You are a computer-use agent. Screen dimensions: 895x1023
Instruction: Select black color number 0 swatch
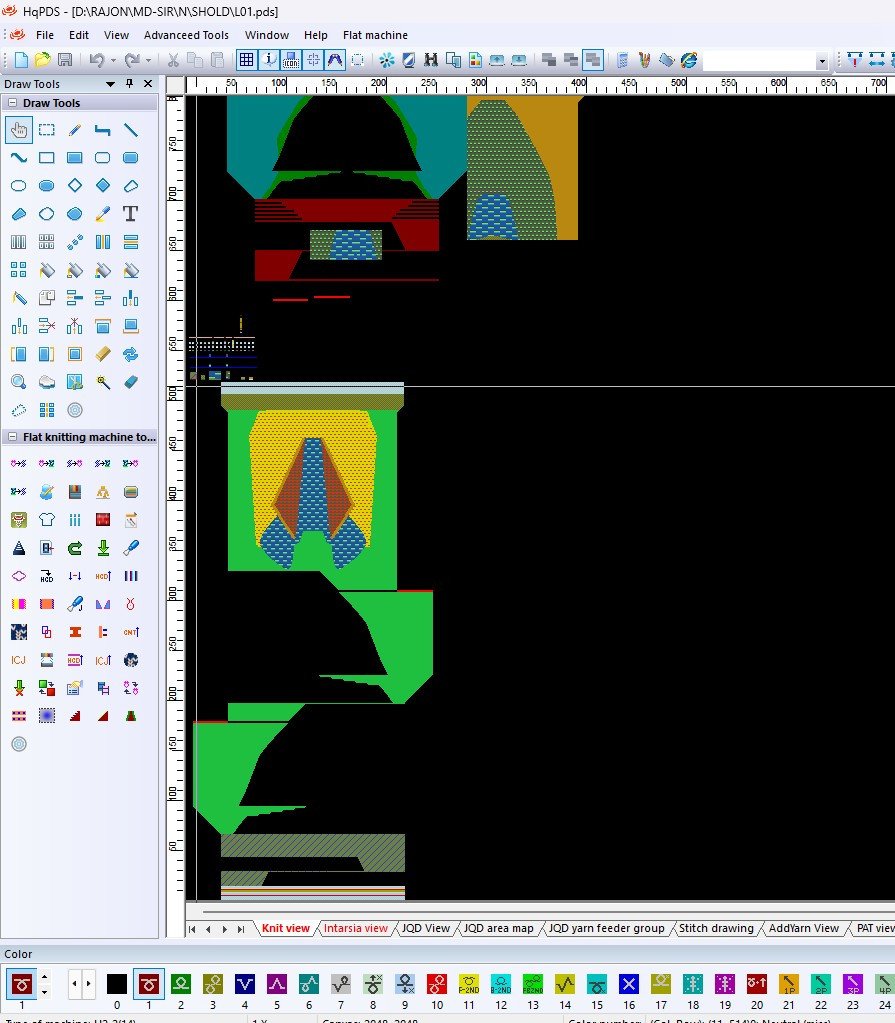(x=117, y=984)
